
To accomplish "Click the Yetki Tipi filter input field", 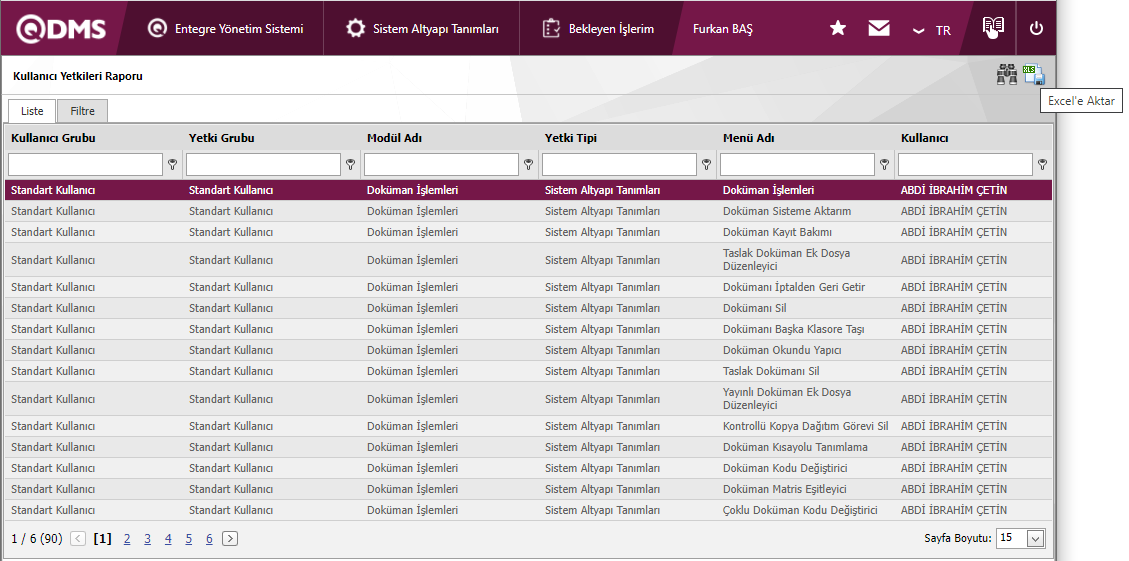I will pyautogui.click(x=619, y=164).
